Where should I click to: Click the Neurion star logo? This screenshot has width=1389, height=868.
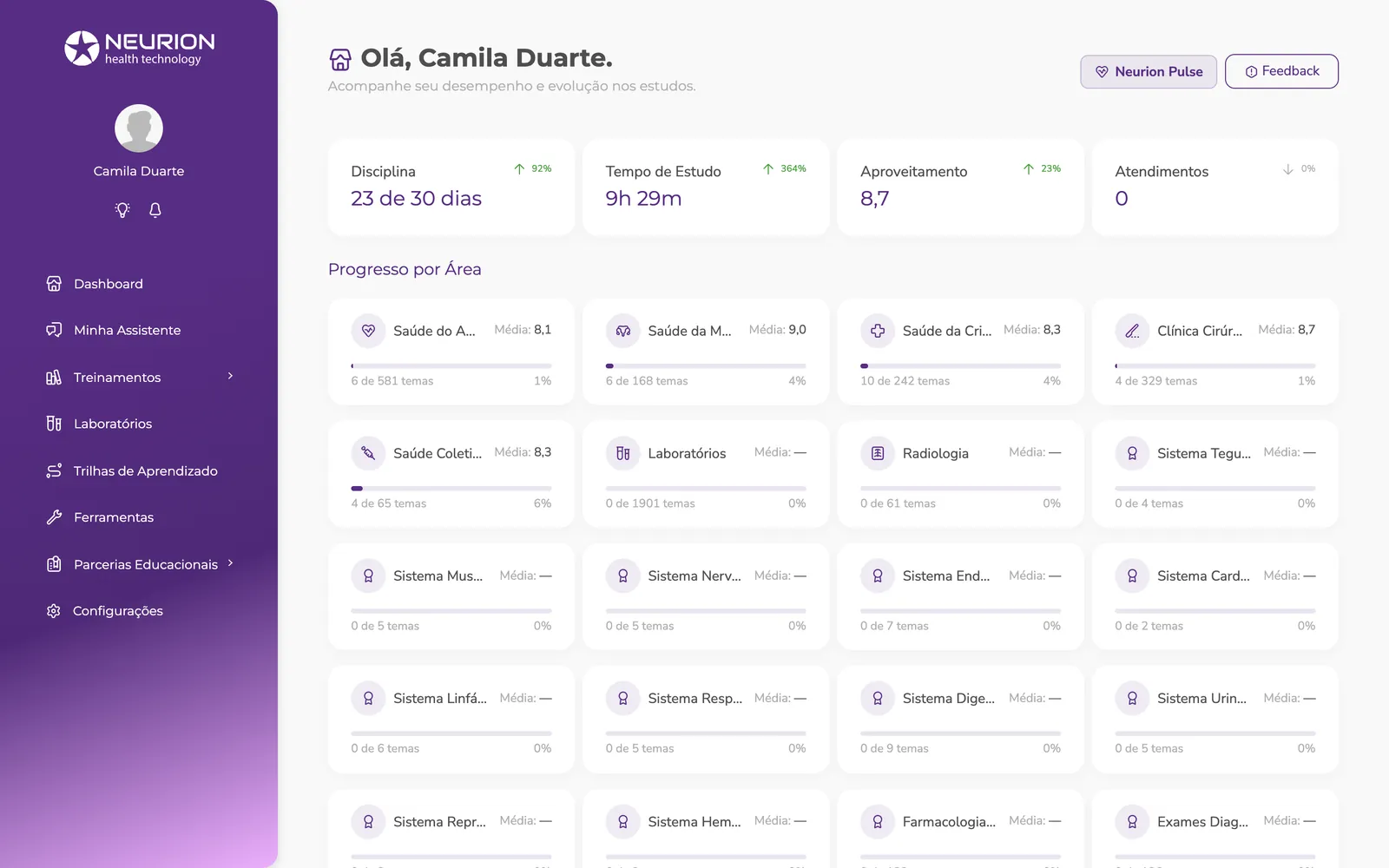[82, 49]
